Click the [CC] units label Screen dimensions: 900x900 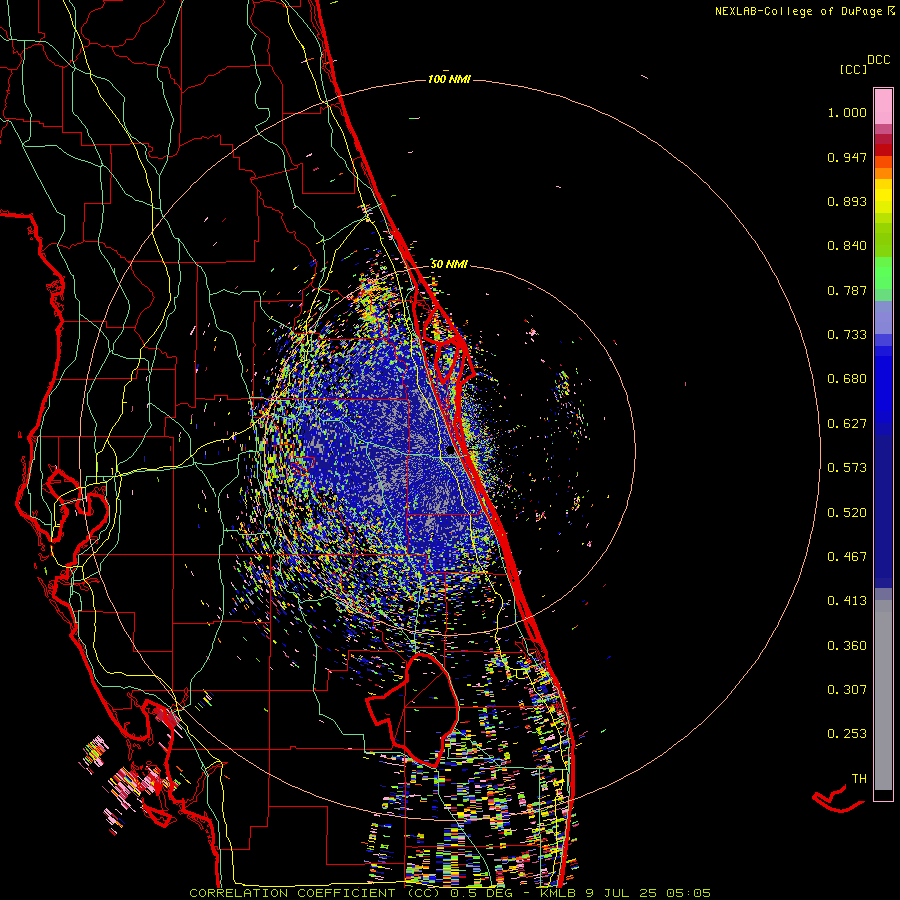click(x=853, y=69)
